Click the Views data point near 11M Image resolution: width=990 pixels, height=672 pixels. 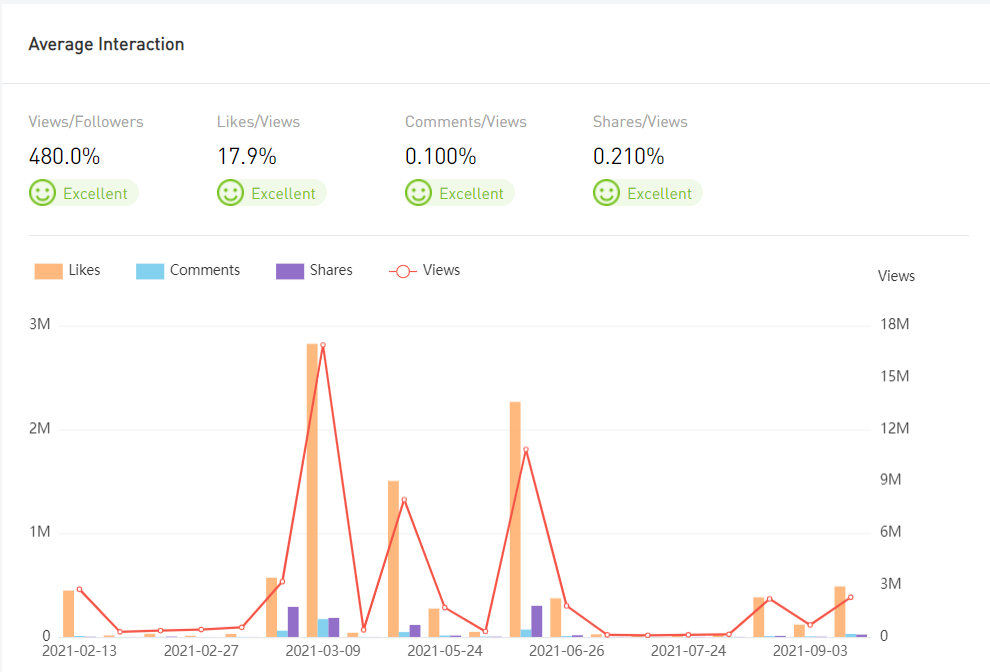coord(526,450)
